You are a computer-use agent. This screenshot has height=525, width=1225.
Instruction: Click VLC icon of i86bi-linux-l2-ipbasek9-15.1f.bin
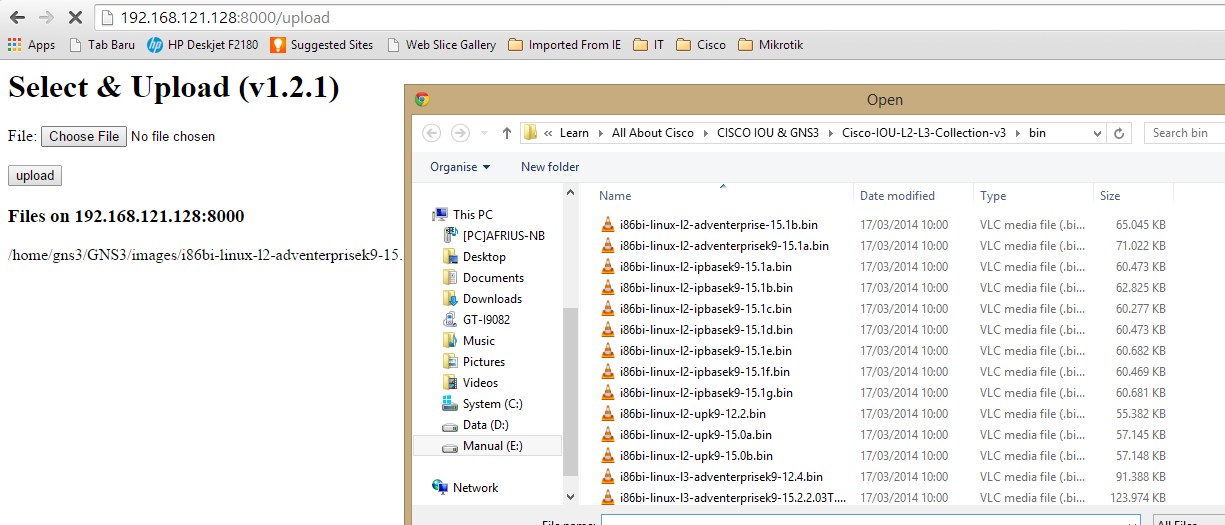(608, 372)
